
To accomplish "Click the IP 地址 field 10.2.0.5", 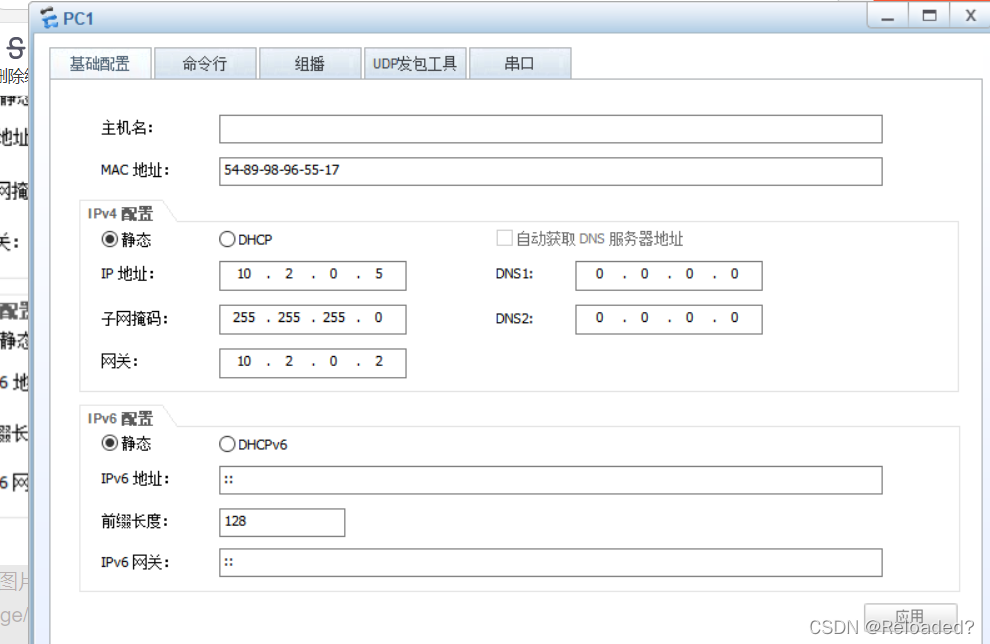I will click(x=313, y=275).
